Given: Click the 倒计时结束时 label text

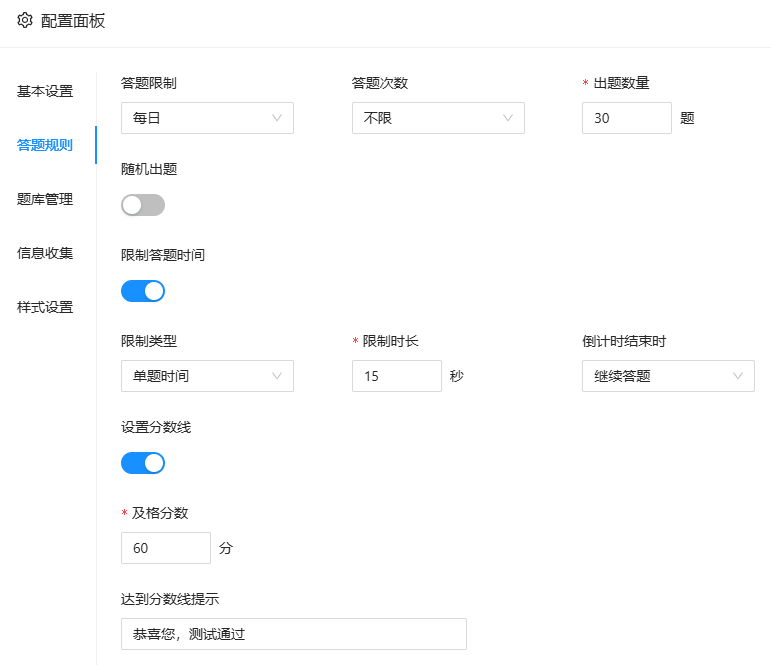Looking at the screenshot, I should pos(624,341).
